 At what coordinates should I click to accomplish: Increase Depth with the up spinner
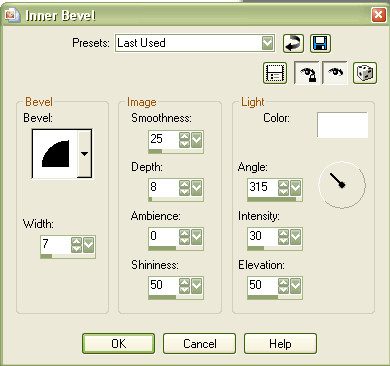click(x=184, y=184)
